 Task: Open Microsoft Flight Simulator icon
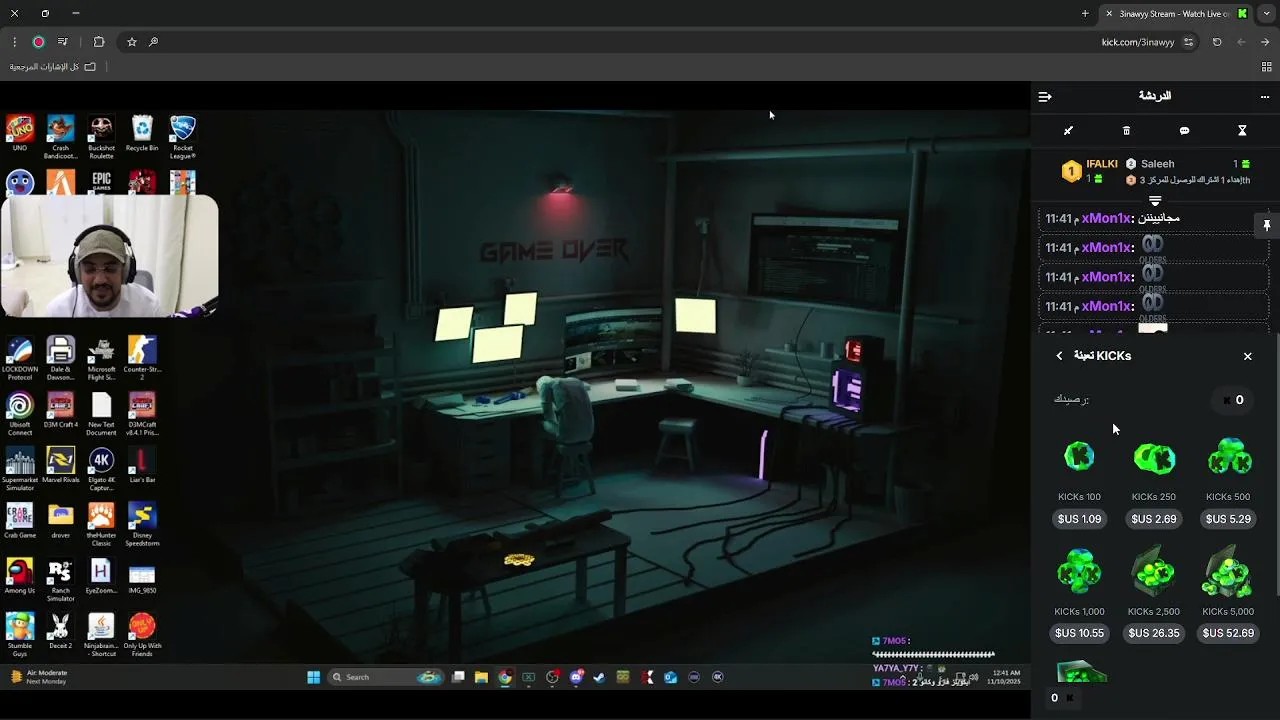pos(101,358)
